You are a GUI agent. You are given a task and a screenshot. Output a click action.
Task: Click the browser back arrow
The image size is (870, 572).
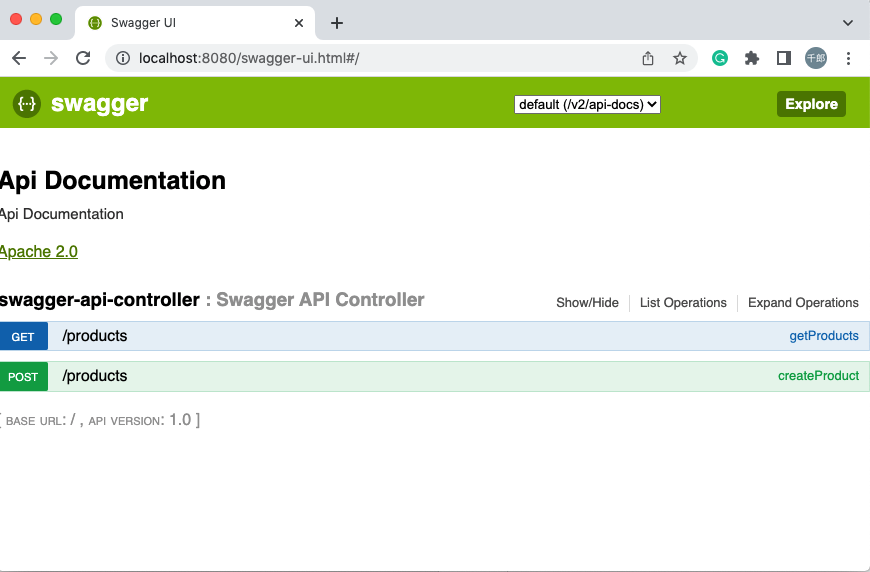pyautogui.click(x=19, y=58)
